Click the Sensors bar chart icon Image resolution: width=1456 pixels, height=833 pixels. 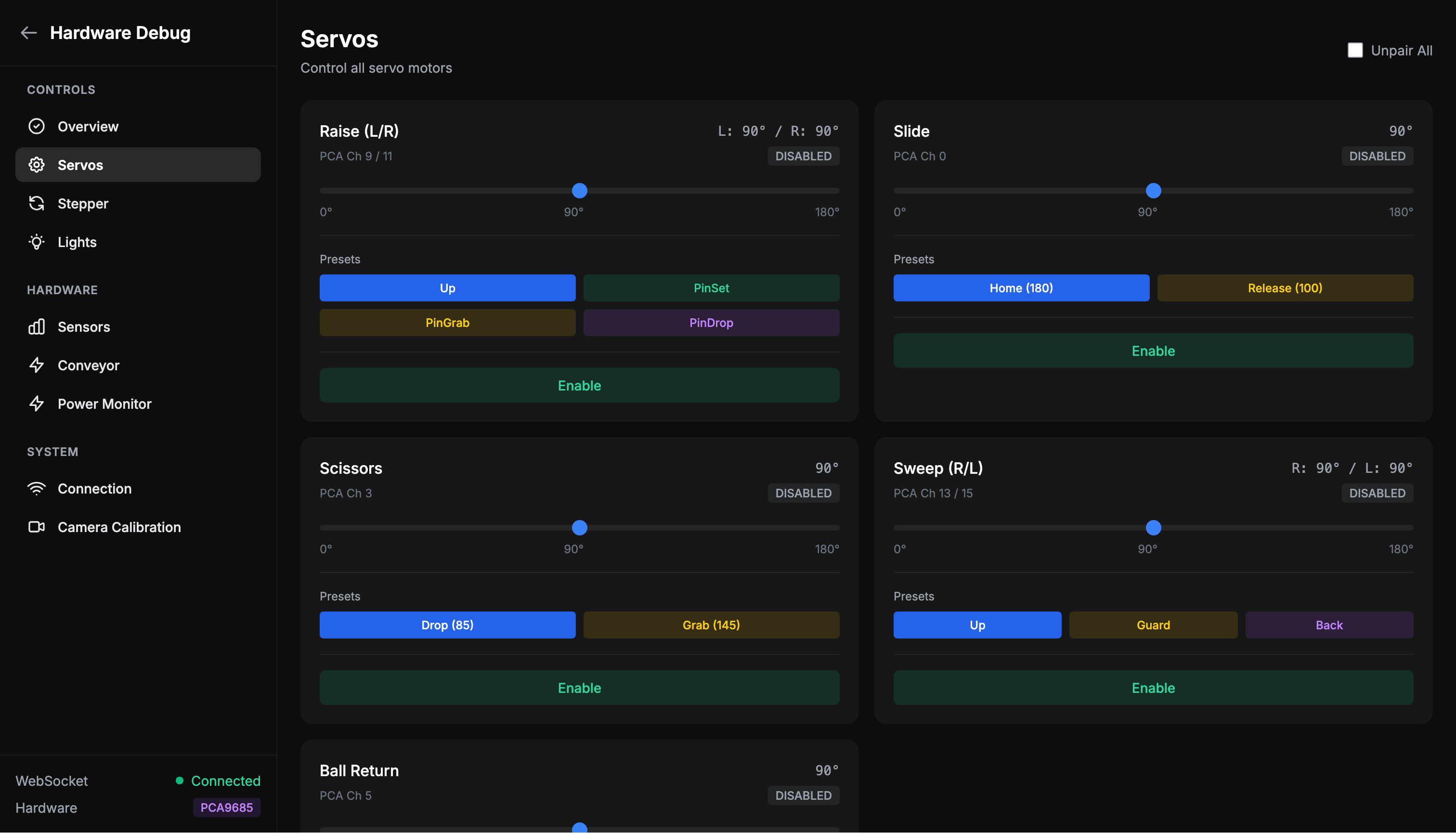point(37,326)
